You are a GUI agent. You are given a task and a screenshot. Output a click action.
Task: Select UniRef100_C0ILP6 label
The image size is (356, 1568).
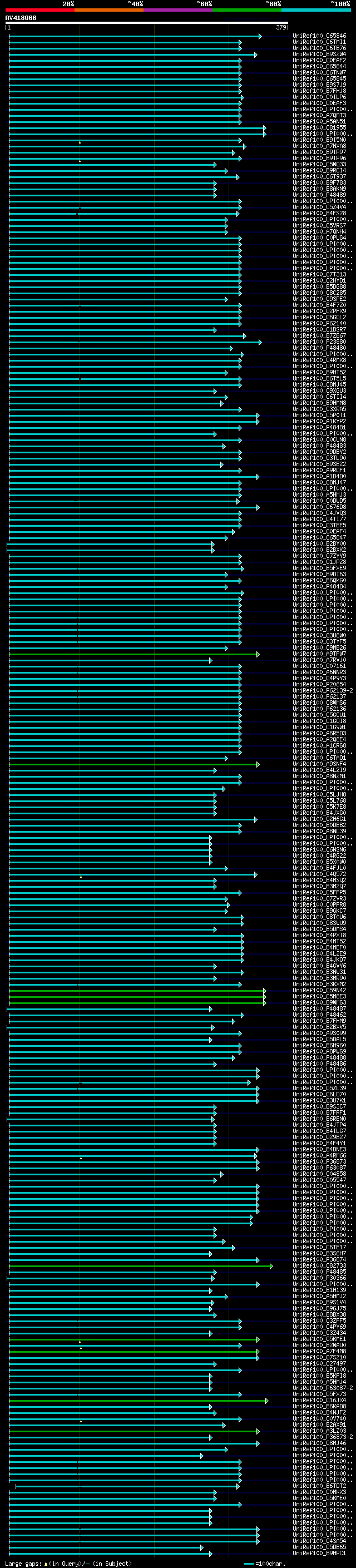click(319, 97)
